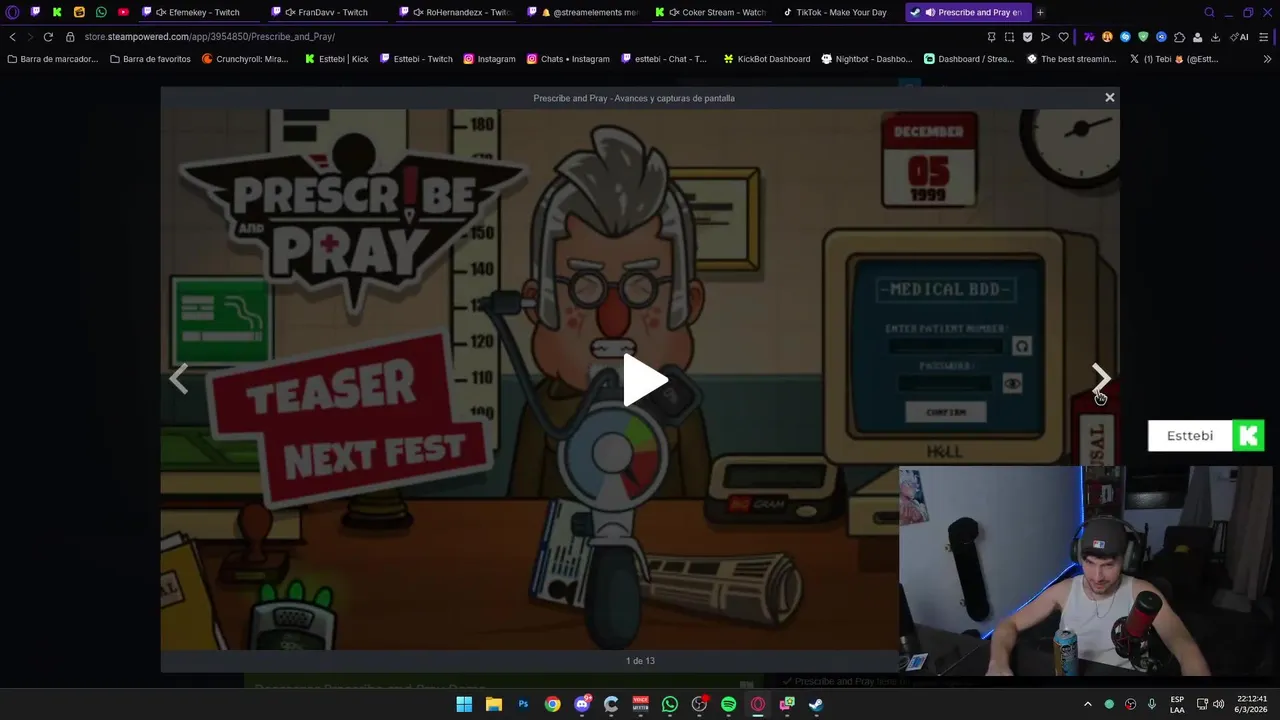Image resolution: width=1280 pixels, height=720 pixels.
Task: Go to next screenshot in gallery
Action: 1100,378
